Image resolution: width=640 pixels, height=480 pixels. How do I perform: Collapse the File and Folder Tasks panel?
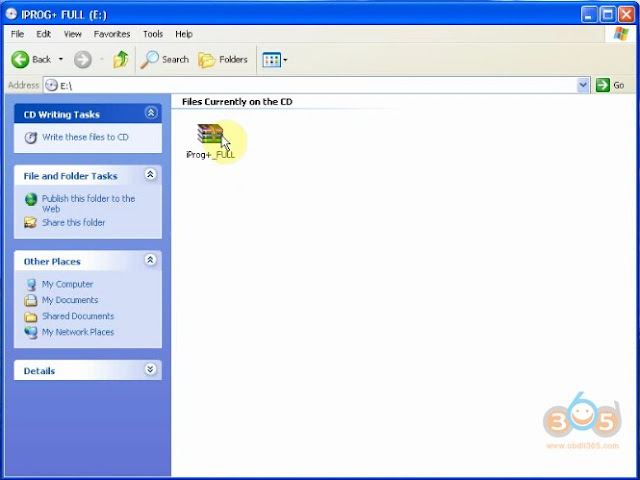(x=151, y=175)
